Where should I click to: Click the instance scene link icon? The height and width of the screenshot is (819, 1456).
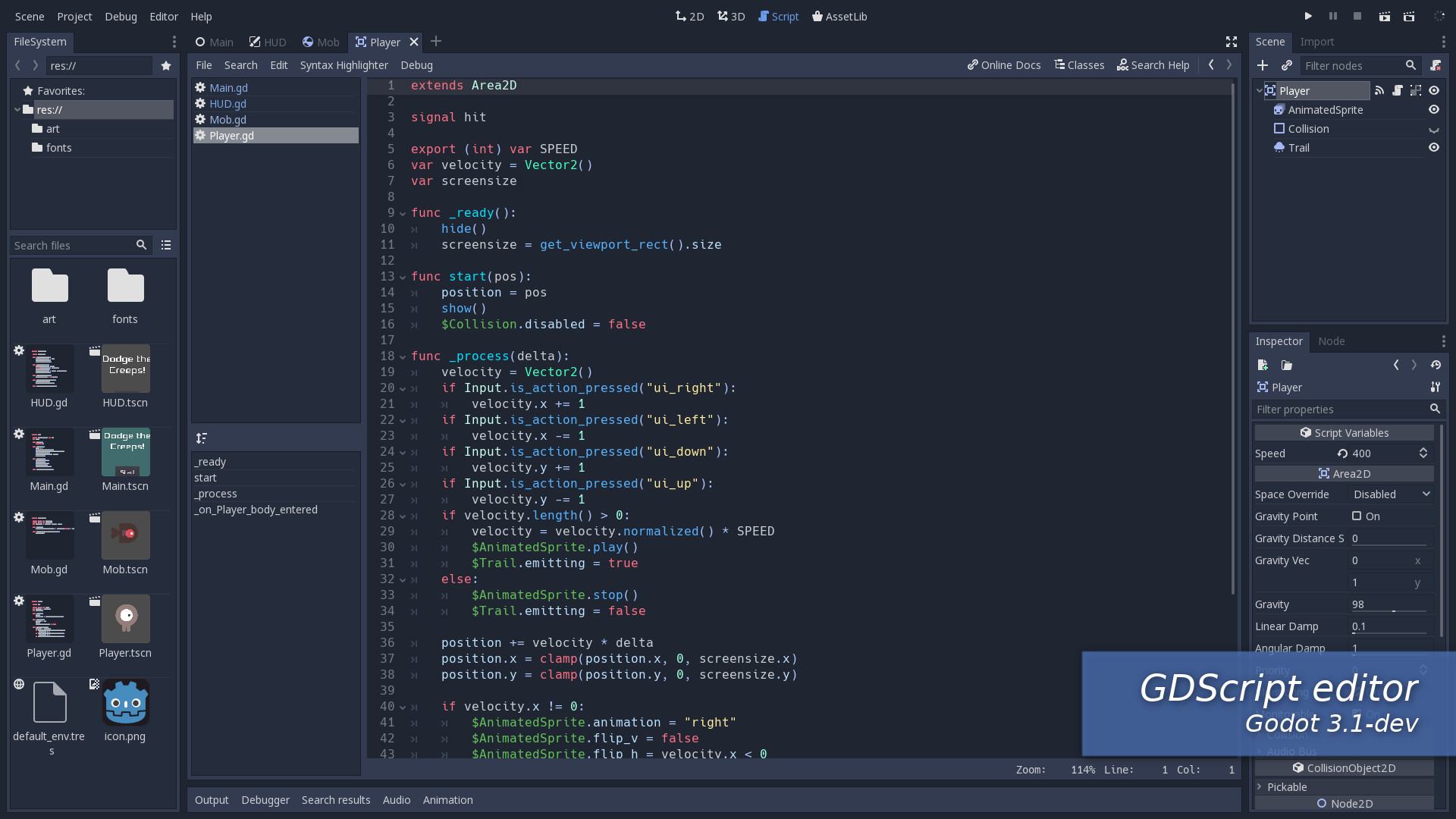coord(1287,66)
